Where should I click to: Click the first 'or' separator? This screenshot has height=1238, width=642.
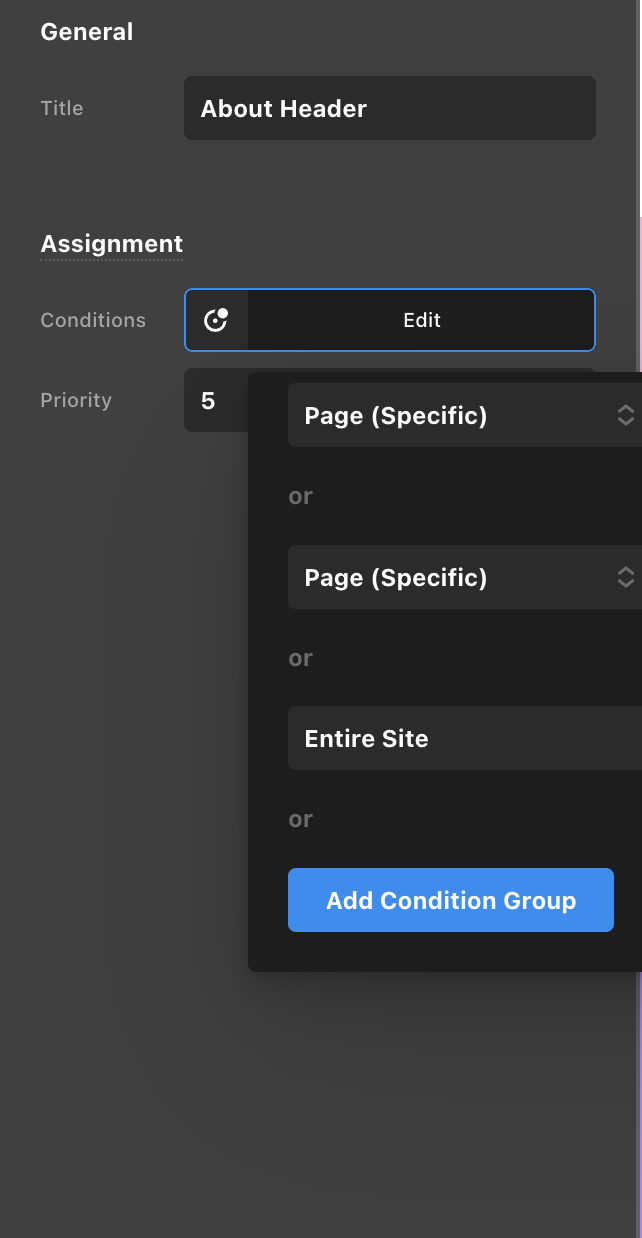point(301,496)
